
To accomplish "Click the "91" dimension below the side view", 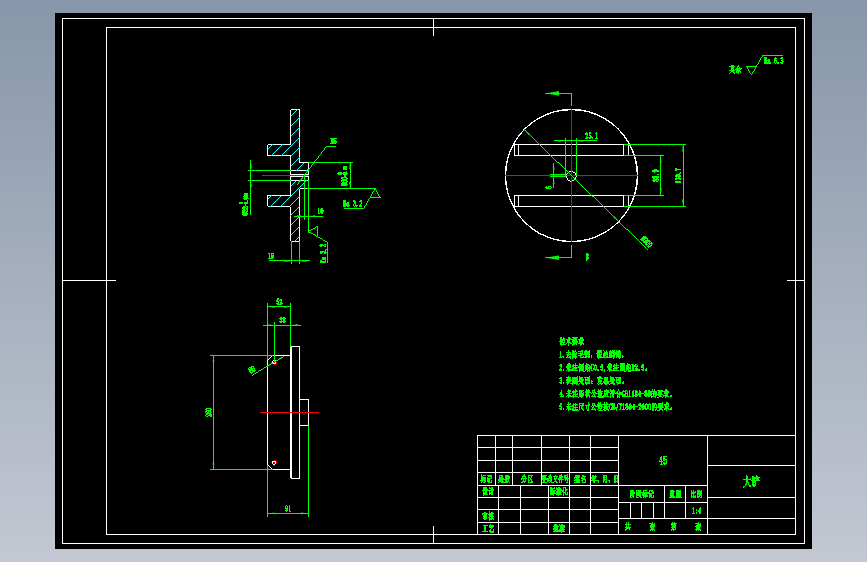I will tap(288, 508).
